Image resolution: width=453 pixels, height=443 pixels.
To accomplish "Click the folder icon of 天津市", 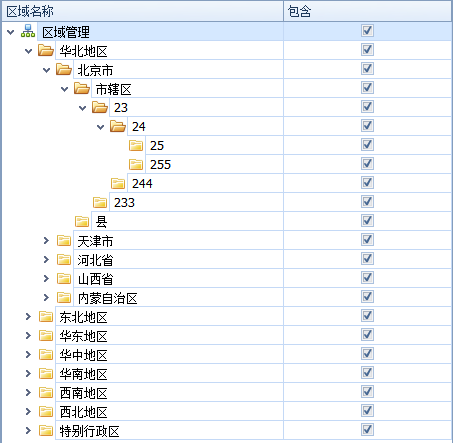I will coord(64,241).
